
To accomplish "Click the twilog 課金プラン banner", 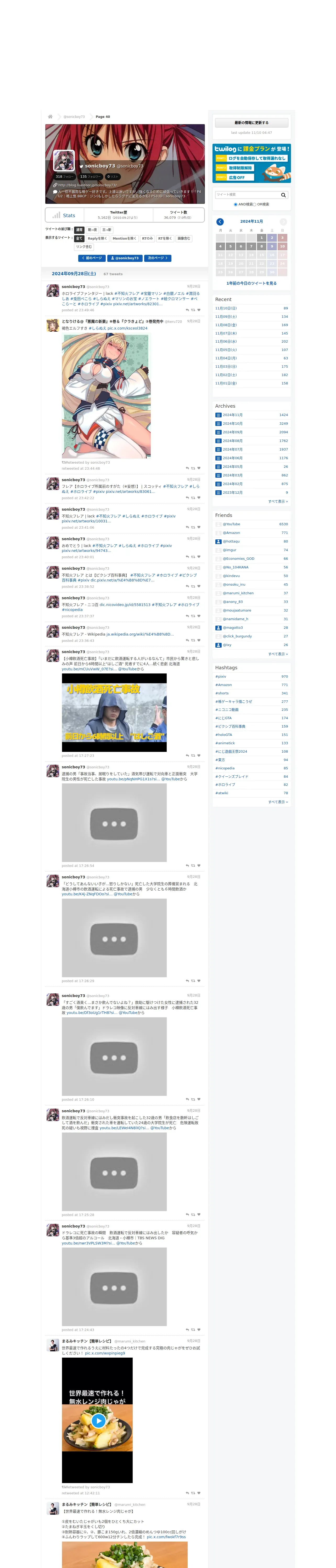I will click(251, 163).
